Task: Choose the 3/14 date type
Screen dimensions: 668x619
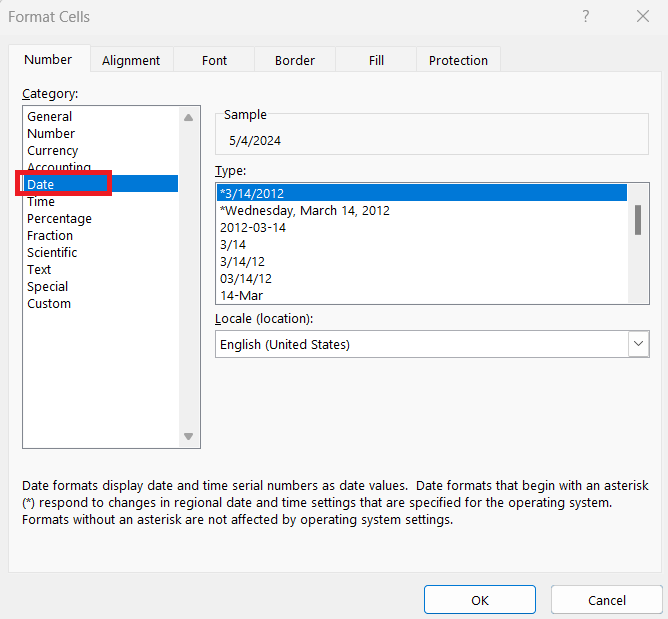Action: (x=422, y=245)
